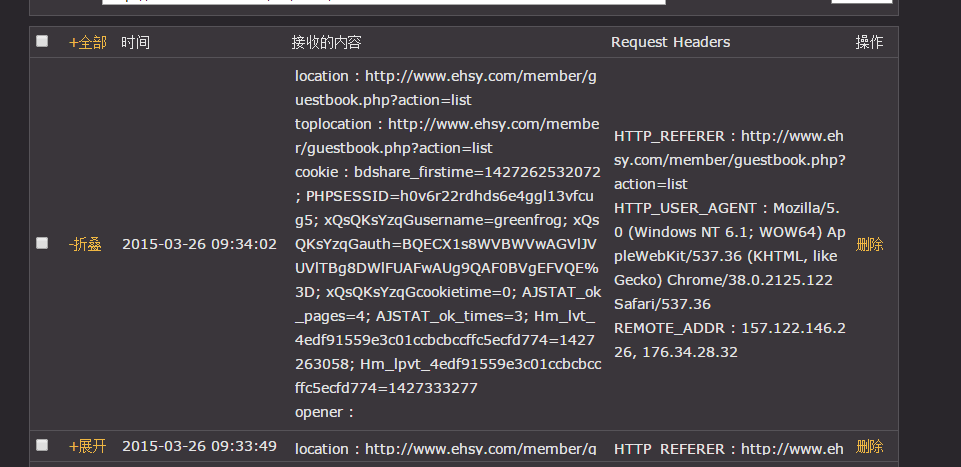Click the 2015-03-26 09:34:02 timestamp

199,245
